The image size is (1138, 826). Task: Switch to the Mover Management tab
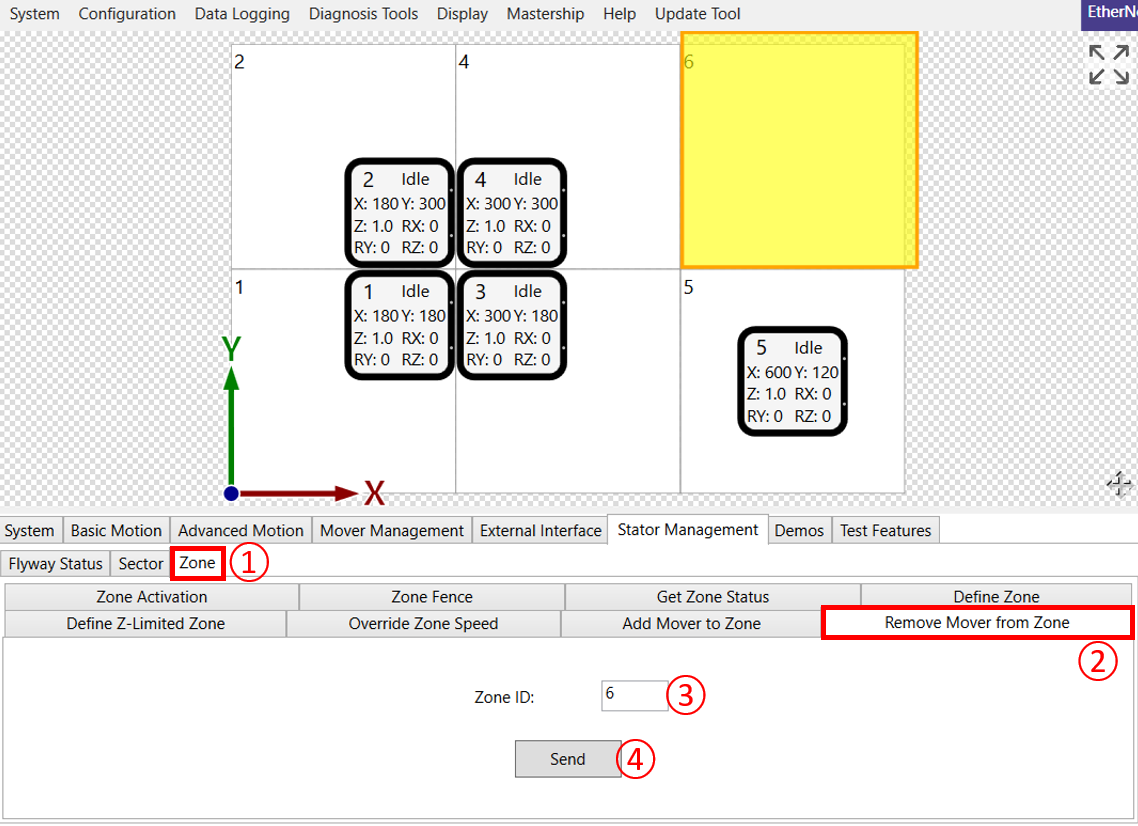[x=392, y=531]
